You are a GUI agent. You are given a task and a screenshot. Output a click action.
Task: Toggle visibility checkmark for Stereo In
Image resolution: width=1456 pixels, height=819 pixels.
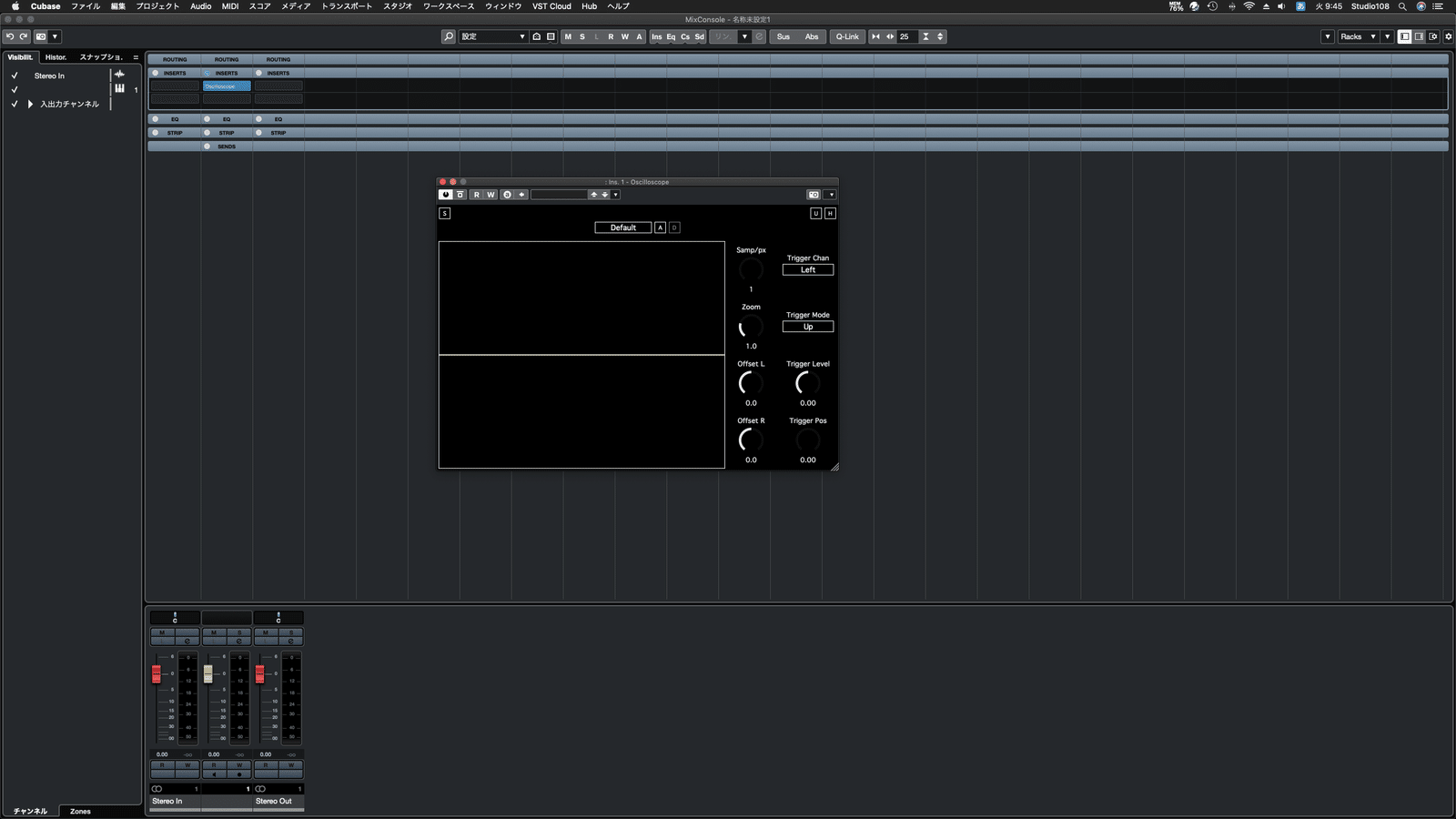coord(15,76)
